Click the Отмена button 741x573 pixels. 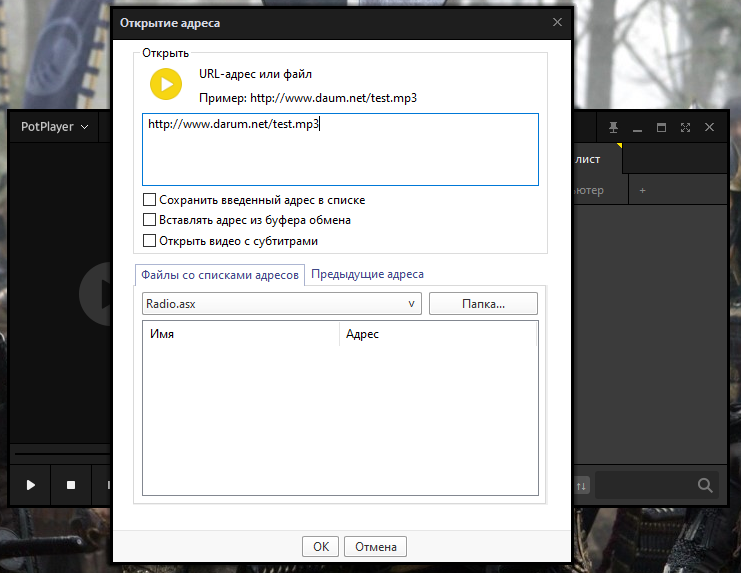376,546
